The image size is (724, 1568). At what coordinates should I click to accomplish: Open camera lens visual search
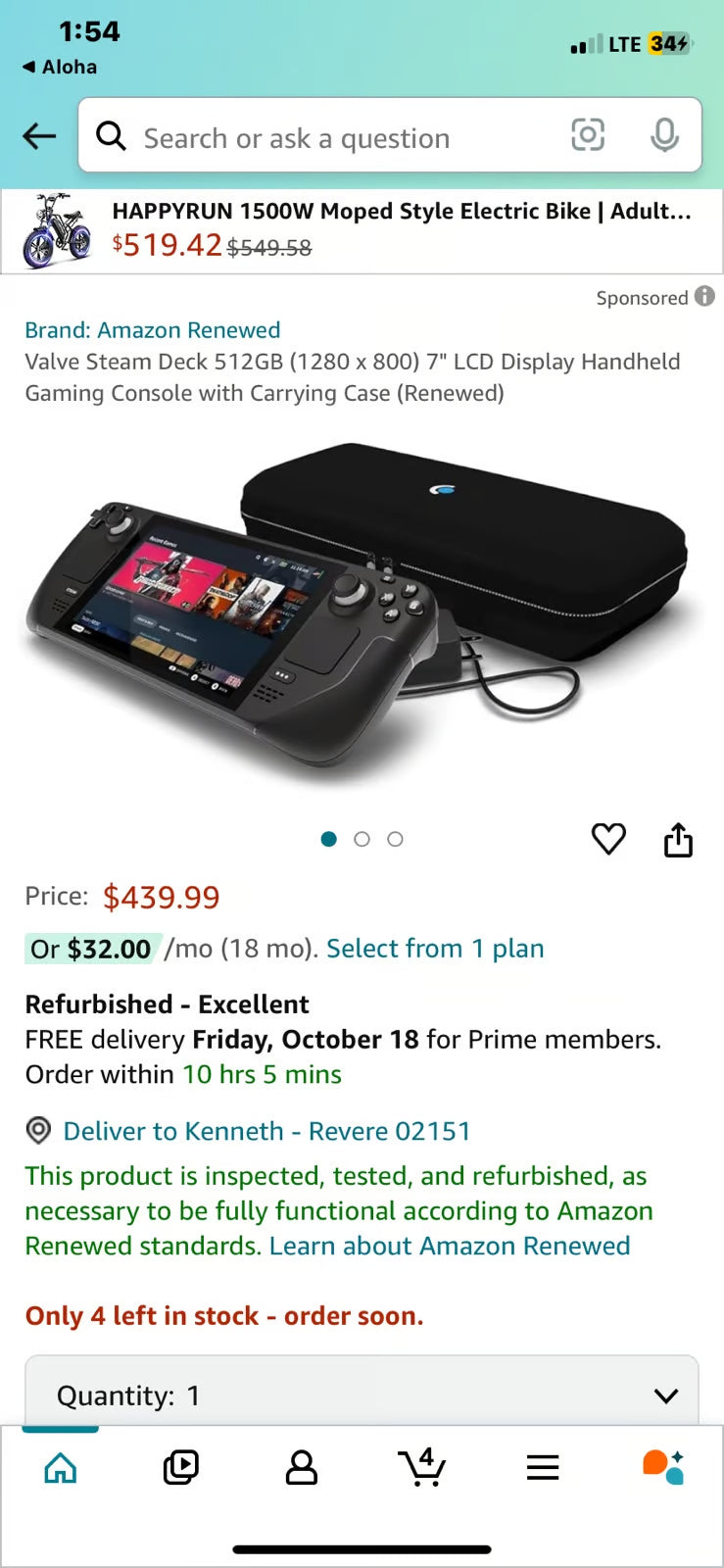pos(588,135)
